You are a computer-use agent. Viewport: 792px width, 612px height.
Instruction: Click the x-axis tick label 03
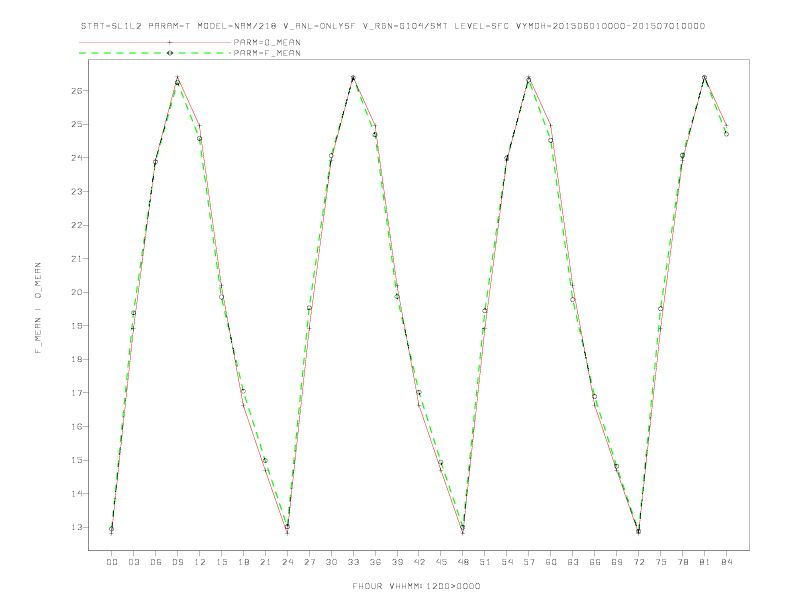point(133,562)
